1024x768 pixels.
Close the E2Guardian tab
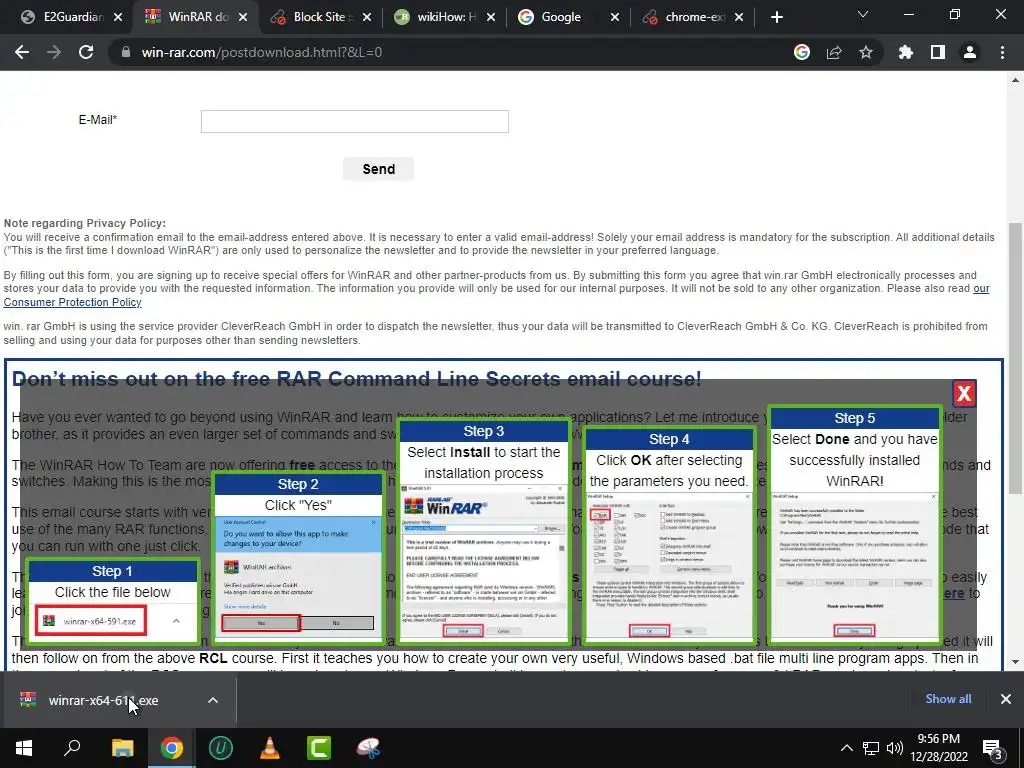[118, 18]
